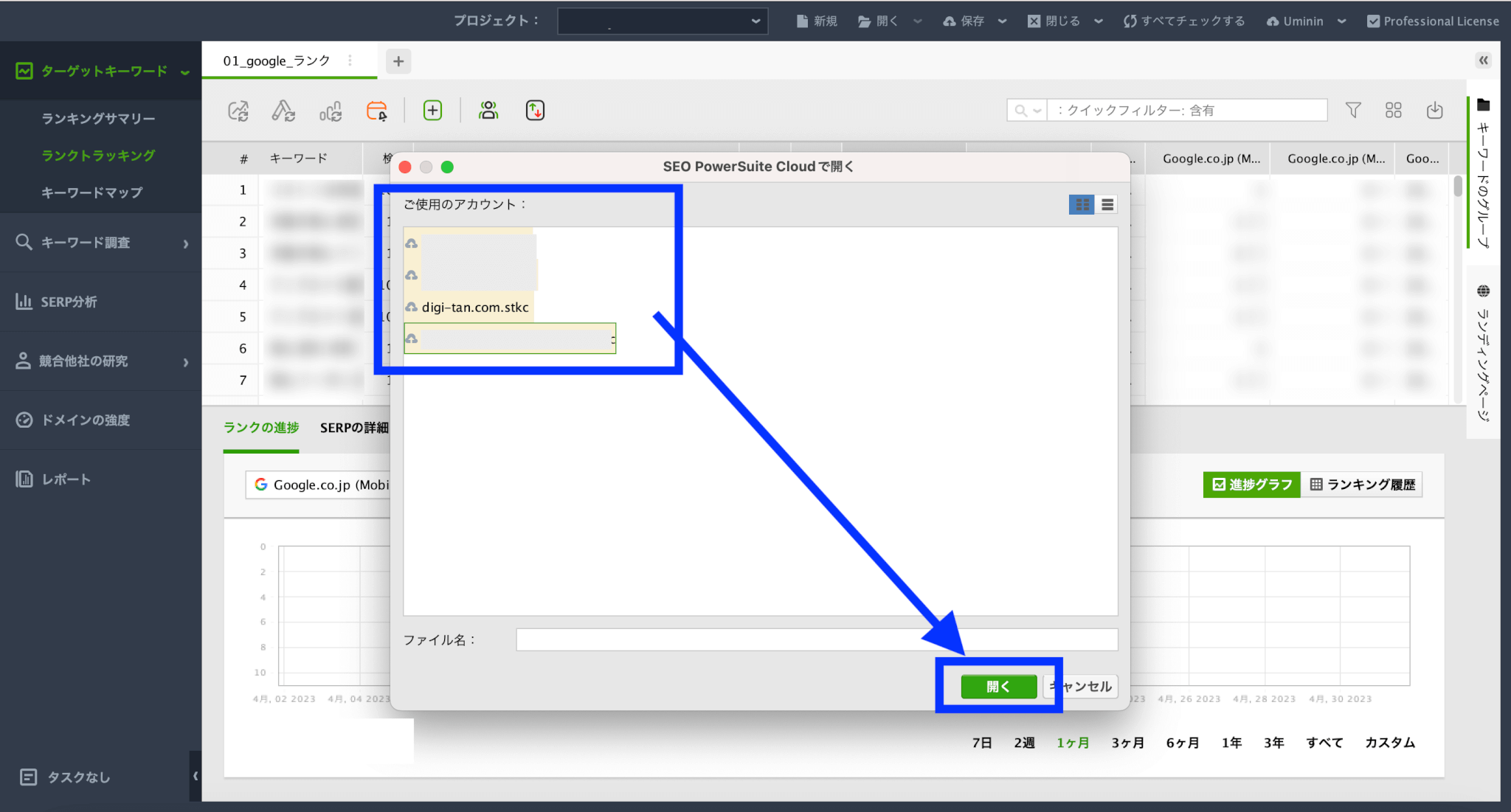1511x812 pixels.
Task: Open キーワードマップ in sidebar
Action: tap(91, 192)
